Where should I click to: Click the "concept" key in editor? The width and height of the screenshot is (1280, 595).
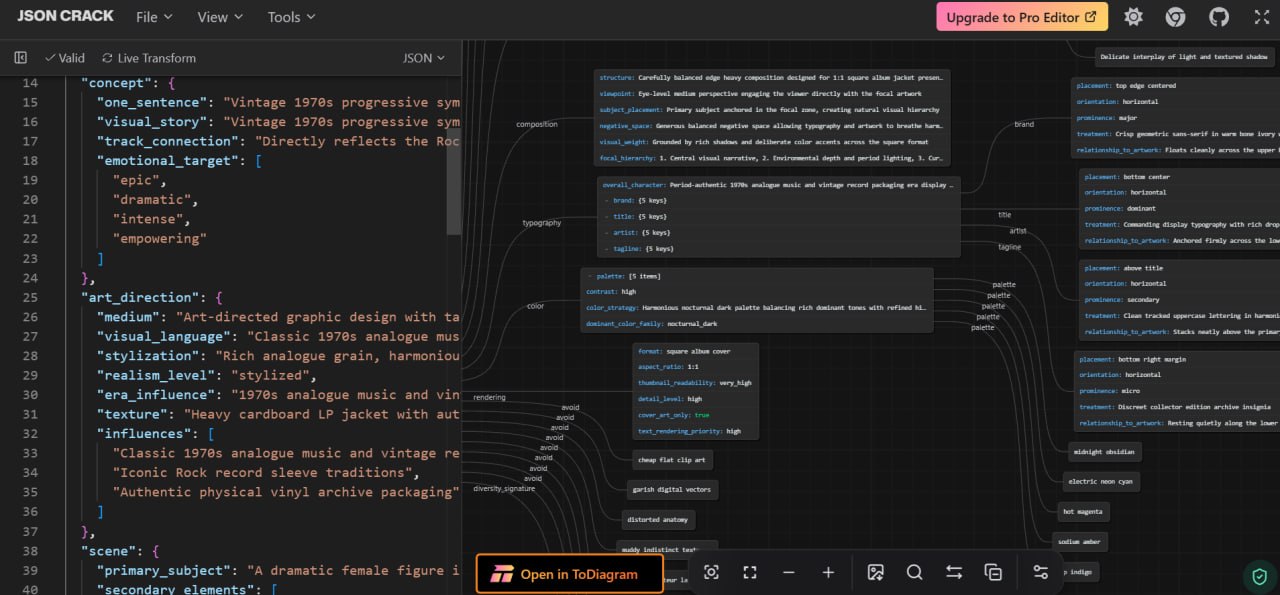pyautogui.click(x=117, y=83)
